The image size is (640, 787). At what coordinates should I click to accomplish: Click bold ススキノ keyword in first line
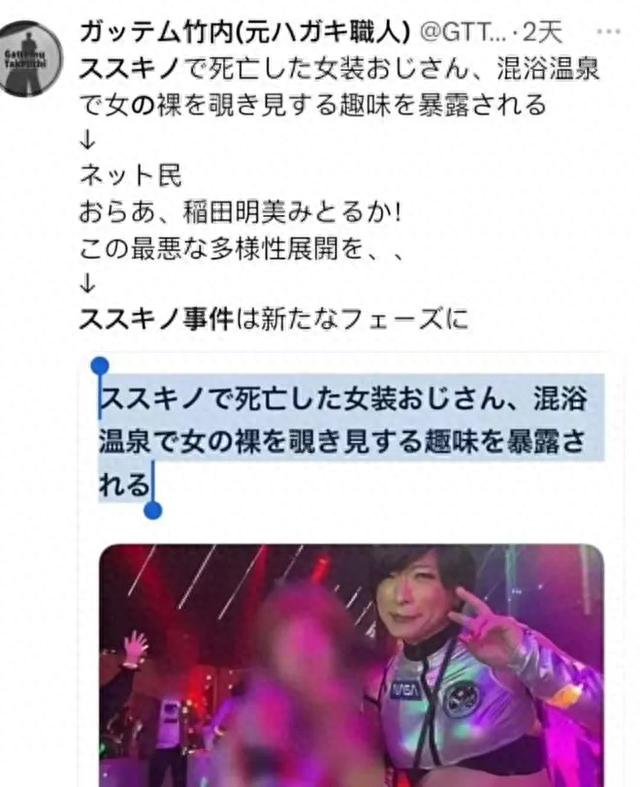tap(130, 69)
